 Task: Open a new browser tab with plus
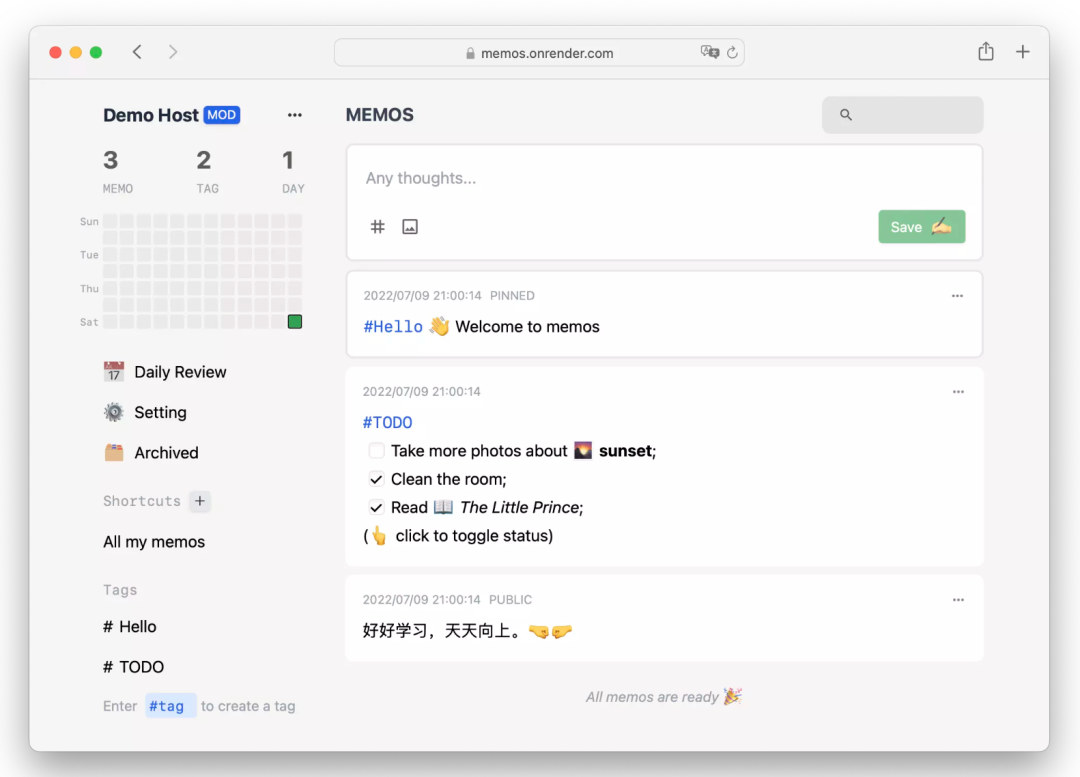[1023, 52]
